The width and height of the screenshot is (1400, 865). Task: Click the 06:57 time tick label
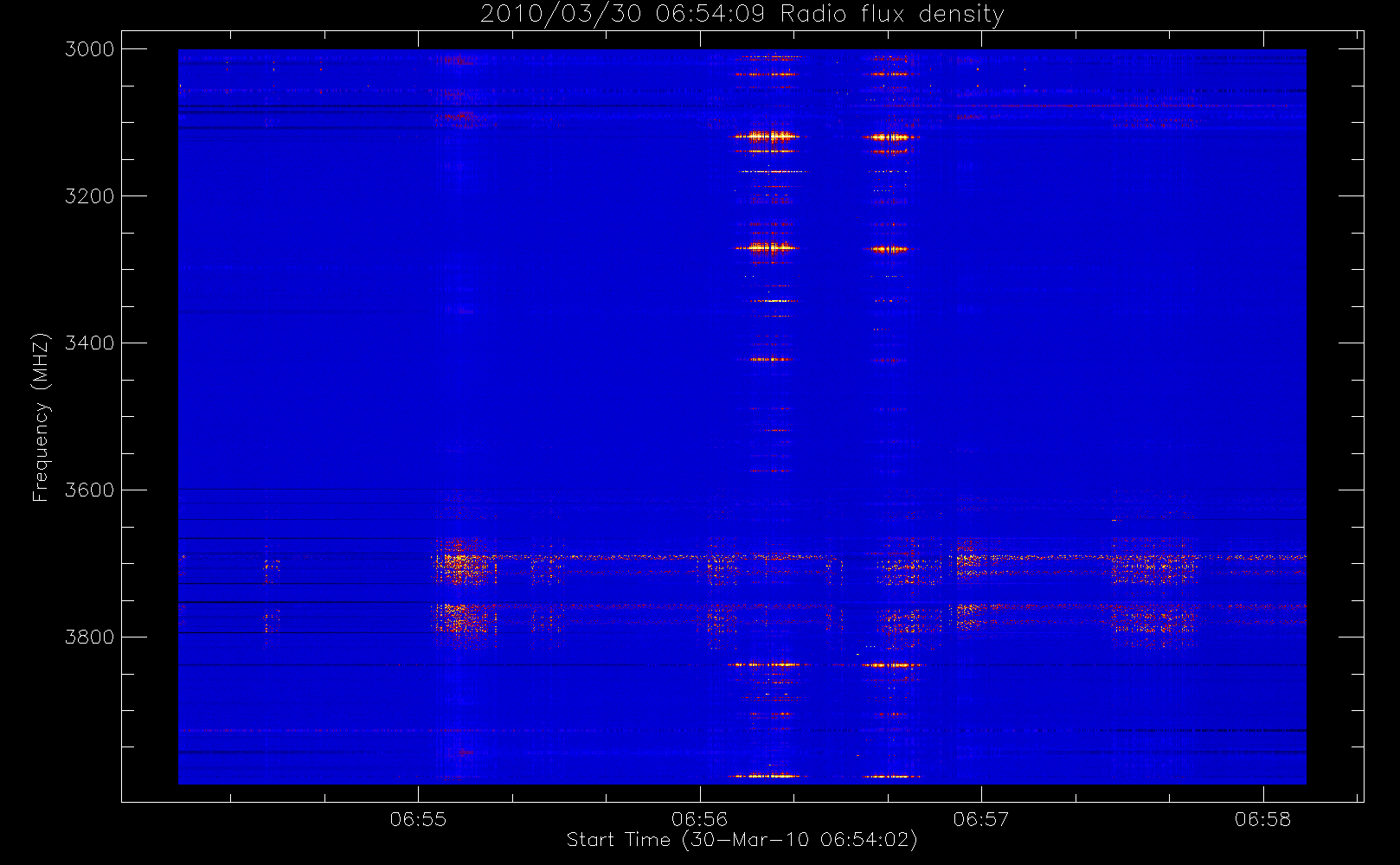981,819
